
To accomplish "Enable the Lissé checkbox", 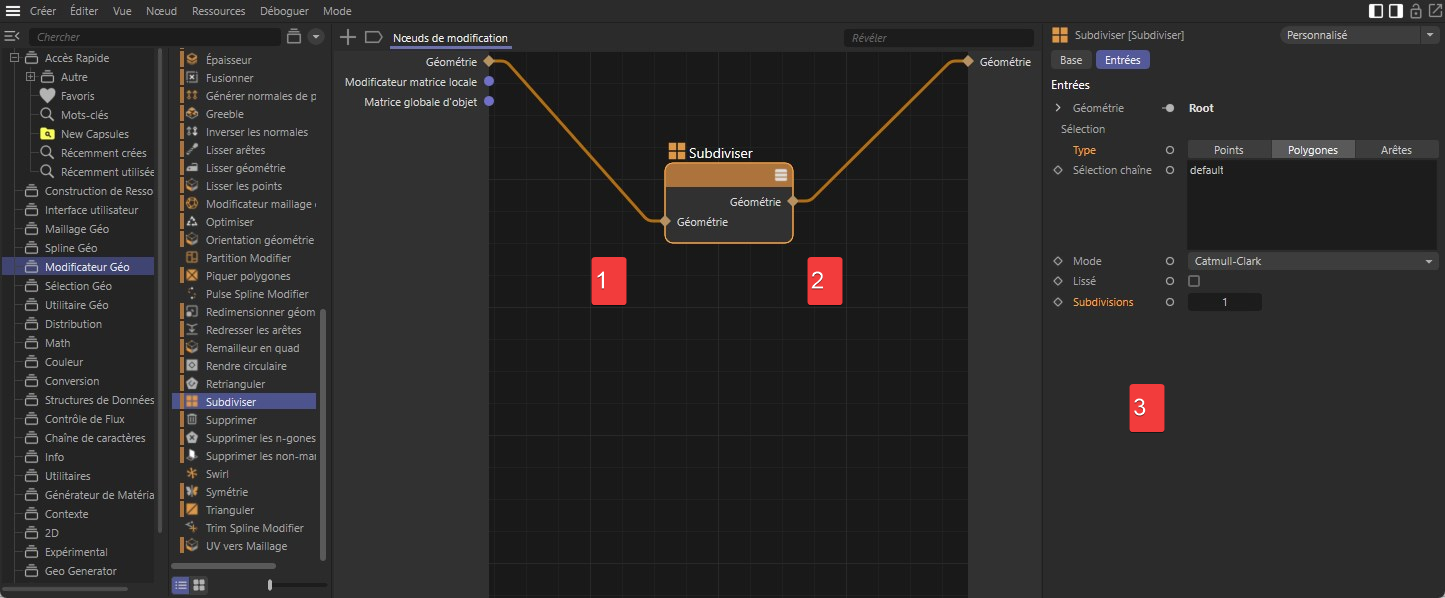I will (x=1194, y=281).
